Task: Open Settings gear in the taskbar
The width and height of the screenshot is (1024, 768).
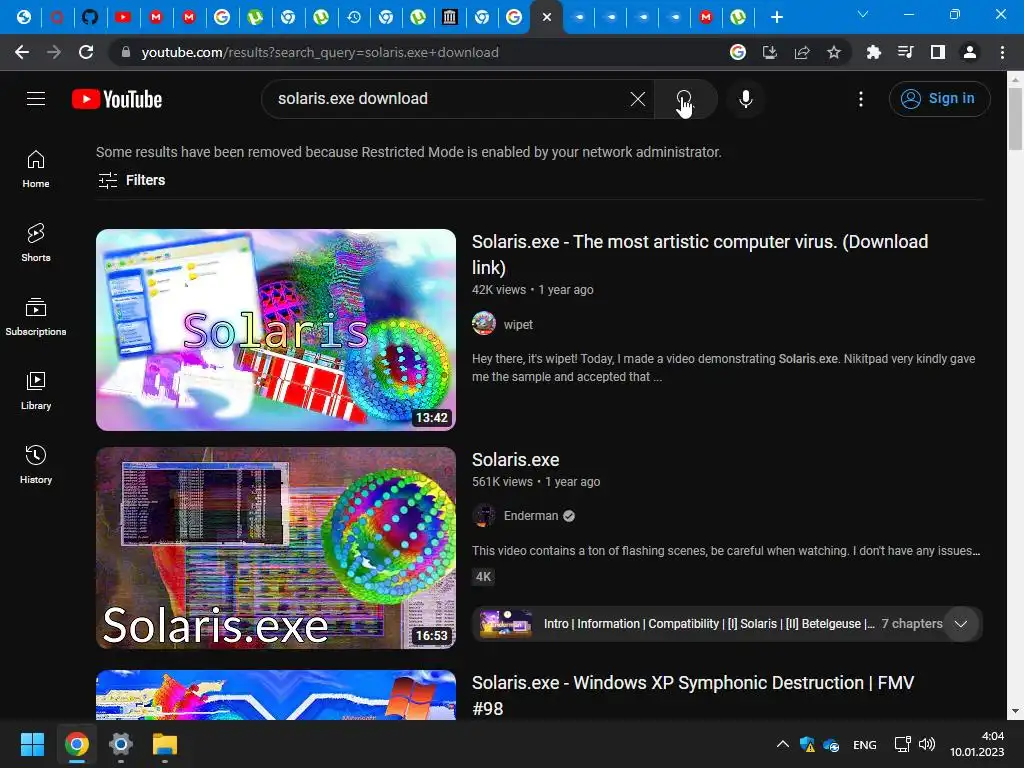Action: (121, 744)
